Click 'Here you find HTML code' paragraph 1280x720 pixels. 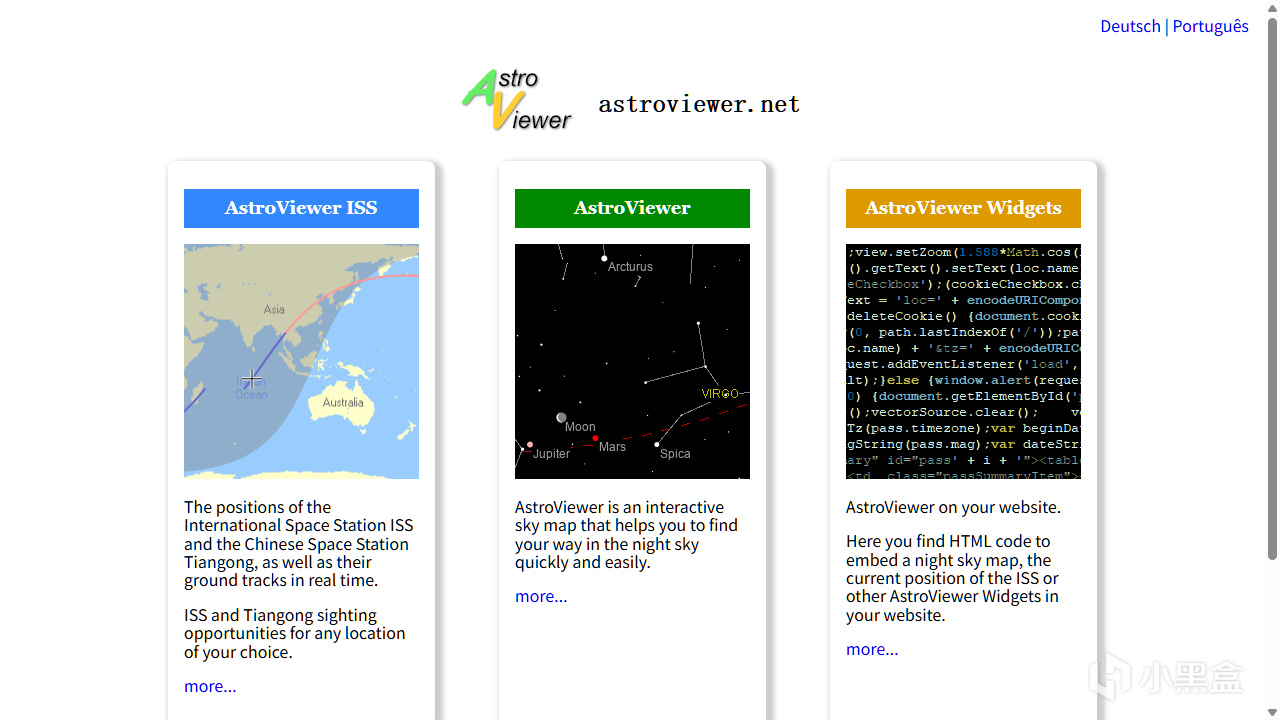click(952, 578)
